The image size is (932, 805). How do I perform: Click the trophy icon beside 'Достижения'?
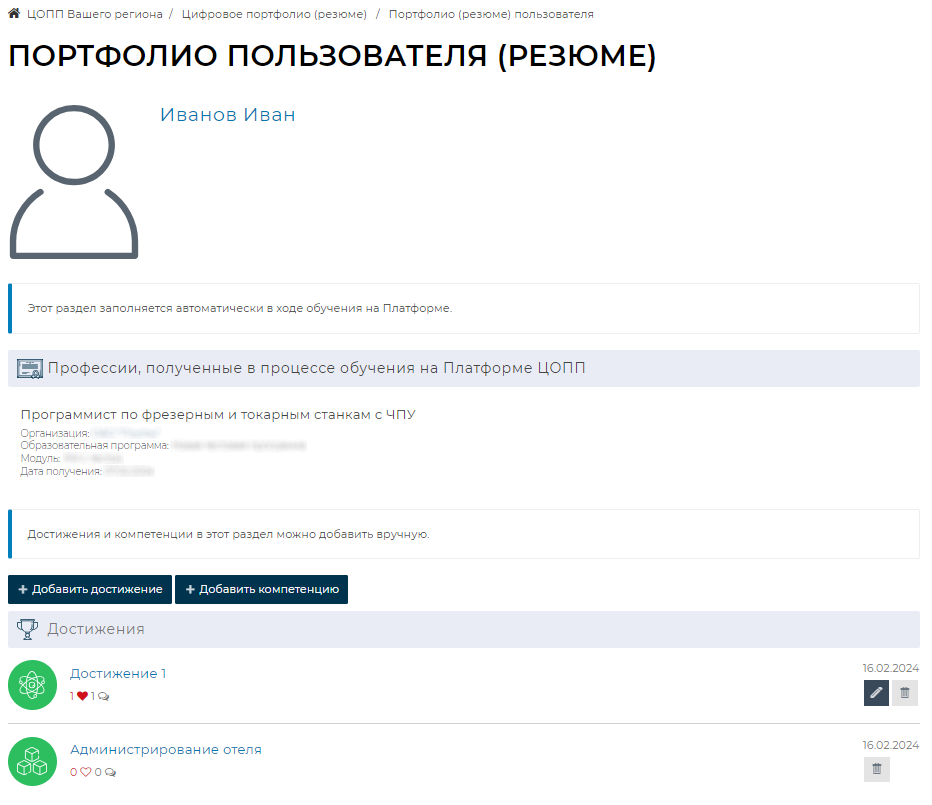(x=28, y=629)
